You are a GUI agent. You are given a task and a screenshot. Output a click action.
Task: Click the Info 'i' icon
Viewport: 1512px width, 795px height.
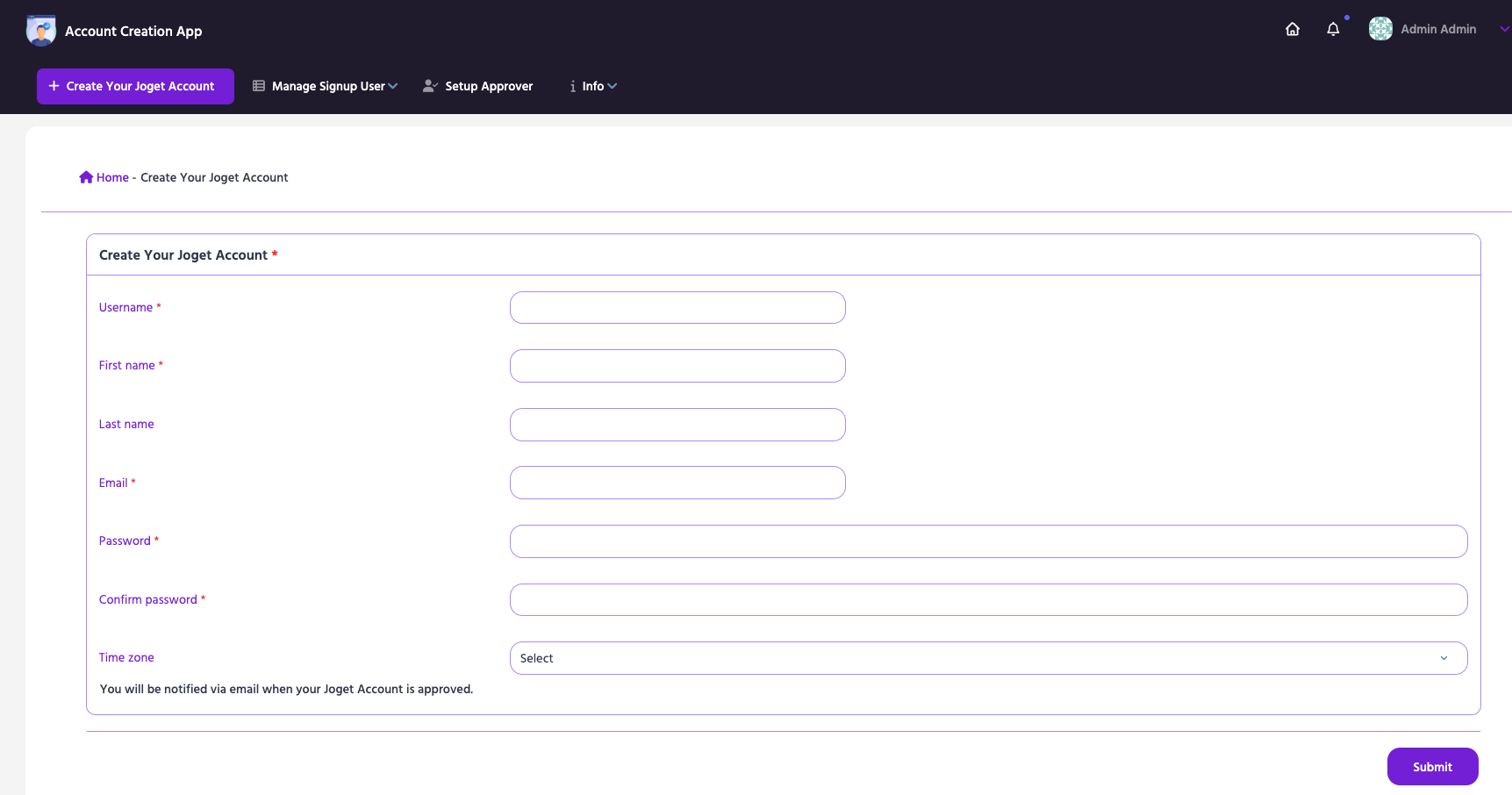tap(573, 86)
